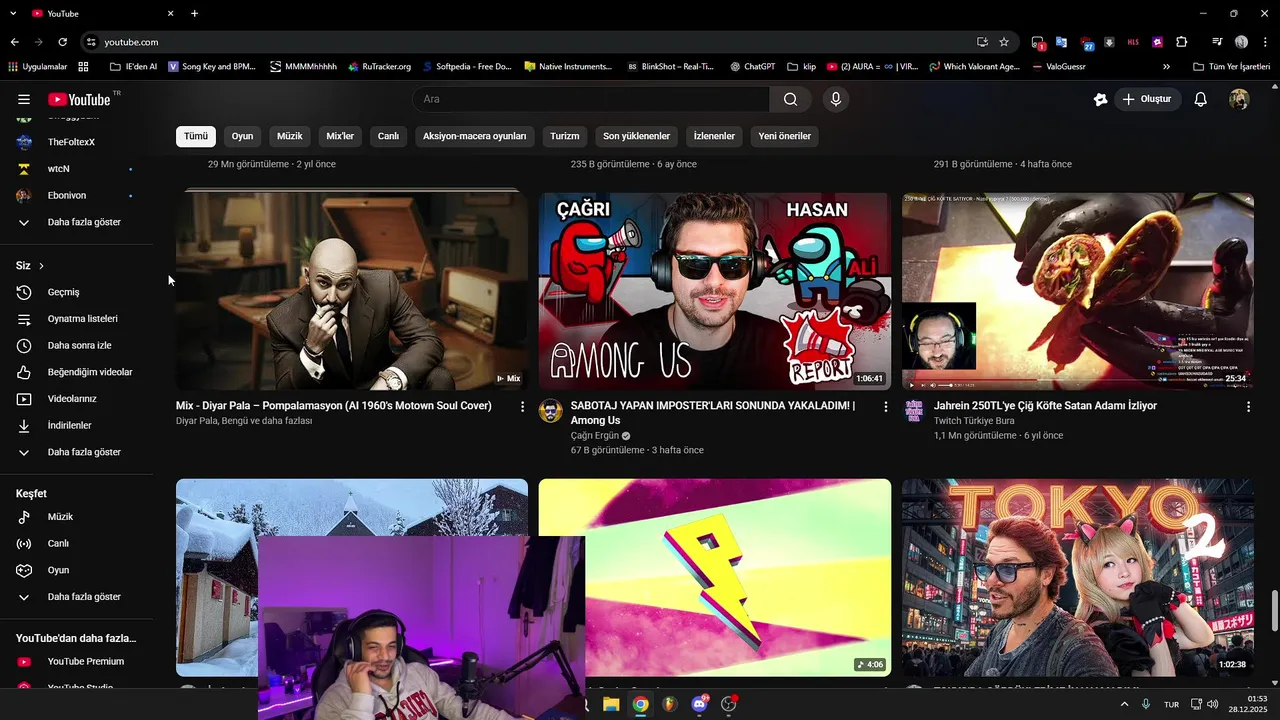The image size is (1280, 720).
Task: Click the HLS extension icon
Action: pyautogui.click(x=1133, y=42)
